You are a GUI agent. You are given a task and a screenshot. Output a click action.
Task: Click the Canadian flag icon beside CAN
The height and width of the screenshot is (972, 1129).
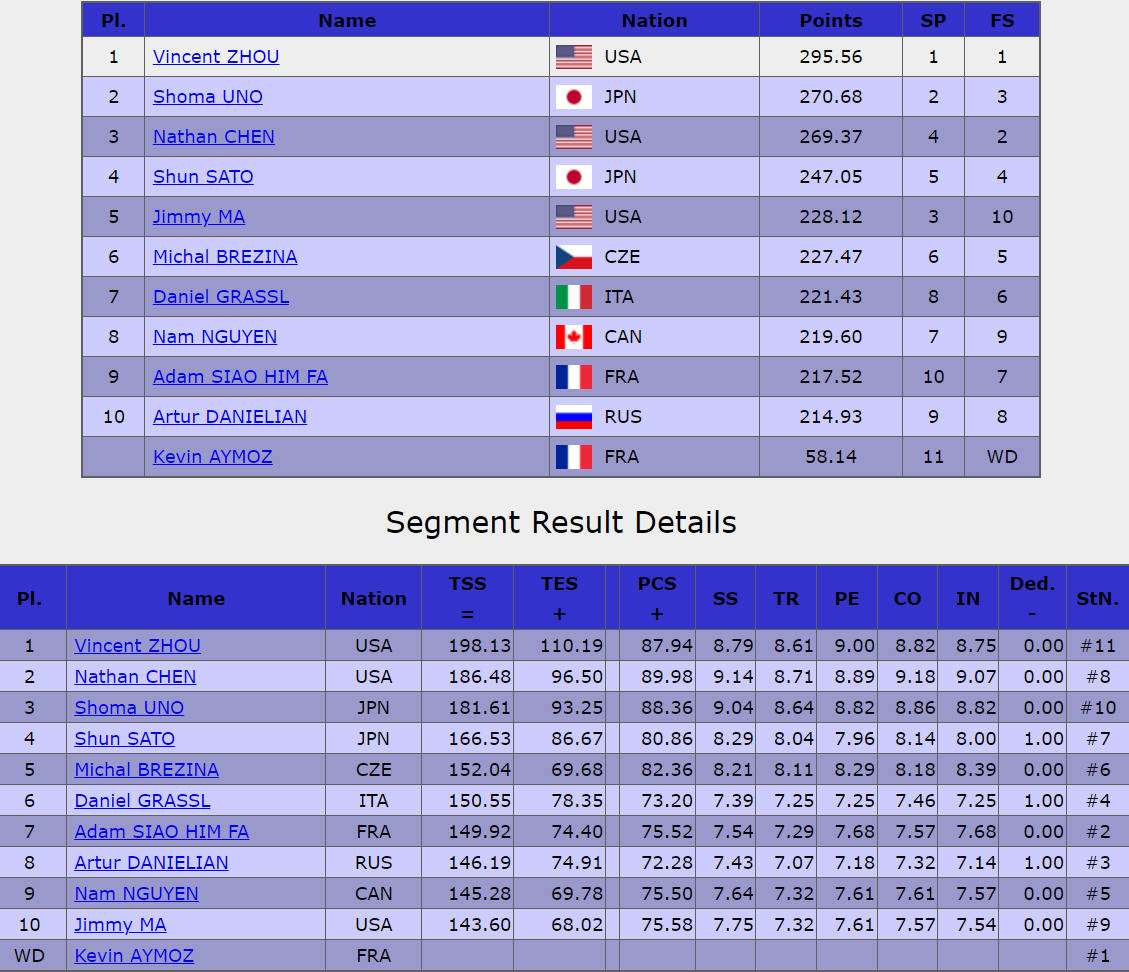[x=574, y=337]
